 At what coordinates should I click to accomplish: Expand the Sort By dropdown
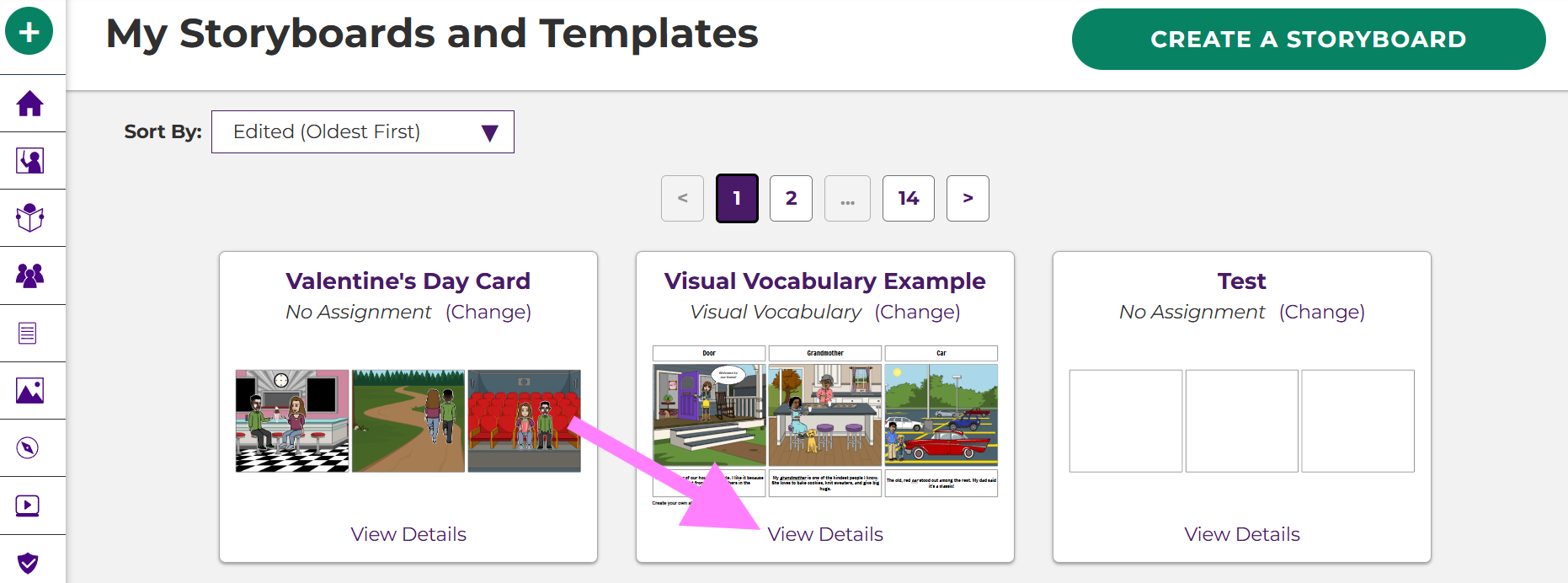(x=362, y=132)
